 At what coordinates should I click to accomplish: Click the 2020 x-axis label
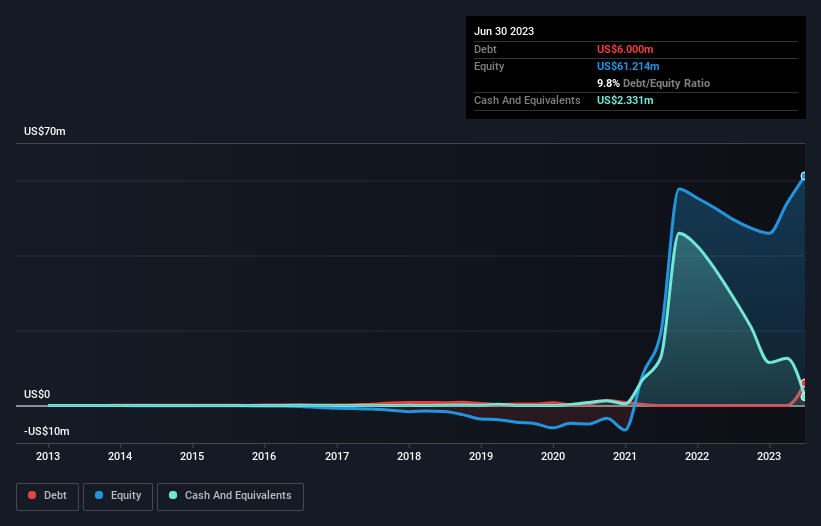(553, 456)
